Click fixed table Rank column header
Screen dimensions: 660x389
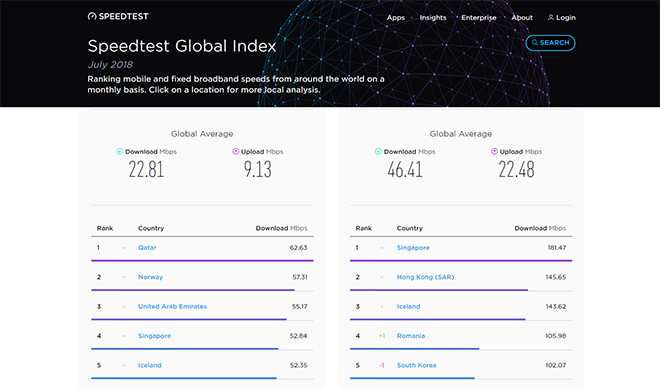click(364, 228)
